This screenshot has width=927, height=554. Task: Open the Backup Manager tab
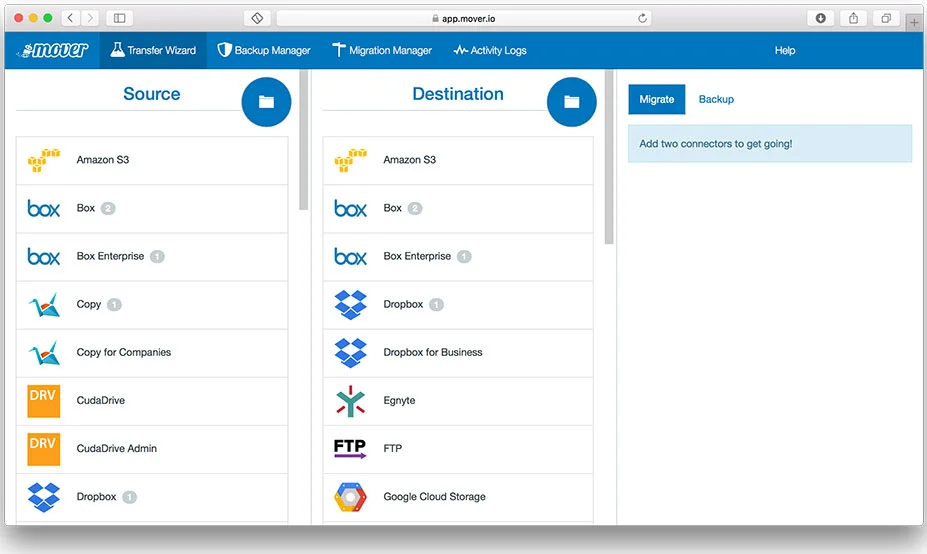click(x=264, y=50)
